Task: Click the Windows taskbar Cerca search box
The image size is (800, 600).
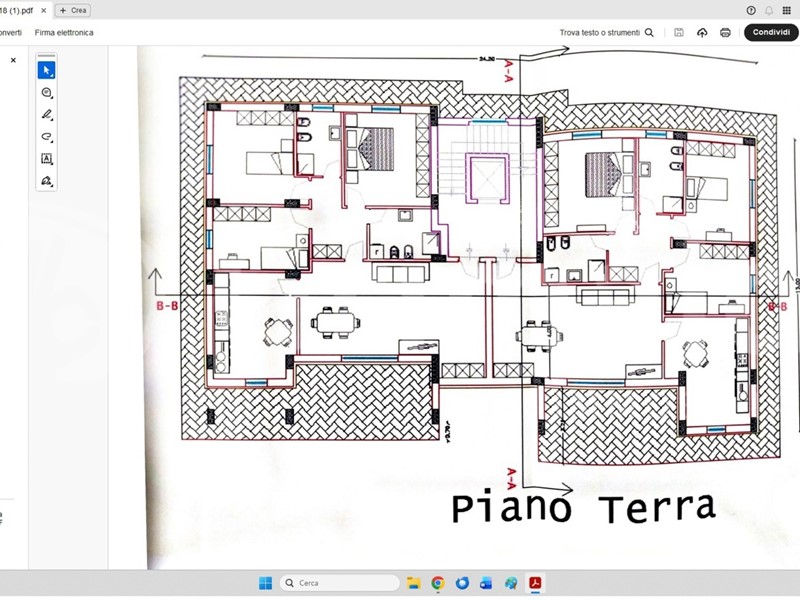Action: [x=340, y=583]
